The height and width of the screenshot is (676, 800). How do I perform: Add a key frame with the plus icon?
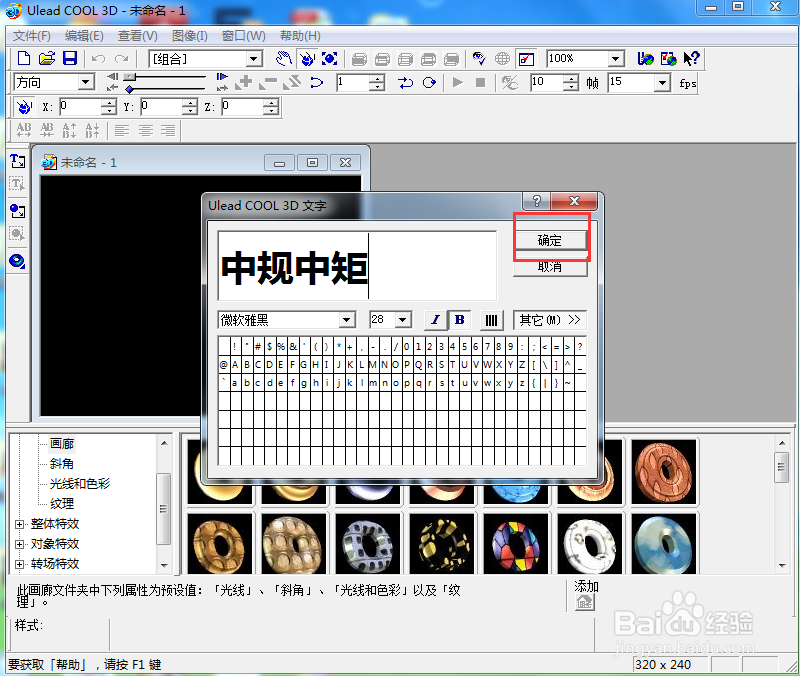point(244,82)
